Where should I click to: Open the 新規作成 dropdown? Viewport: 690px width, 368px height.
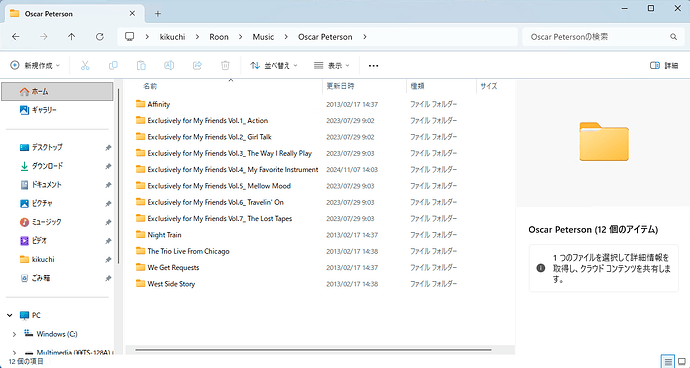(35, 66)
